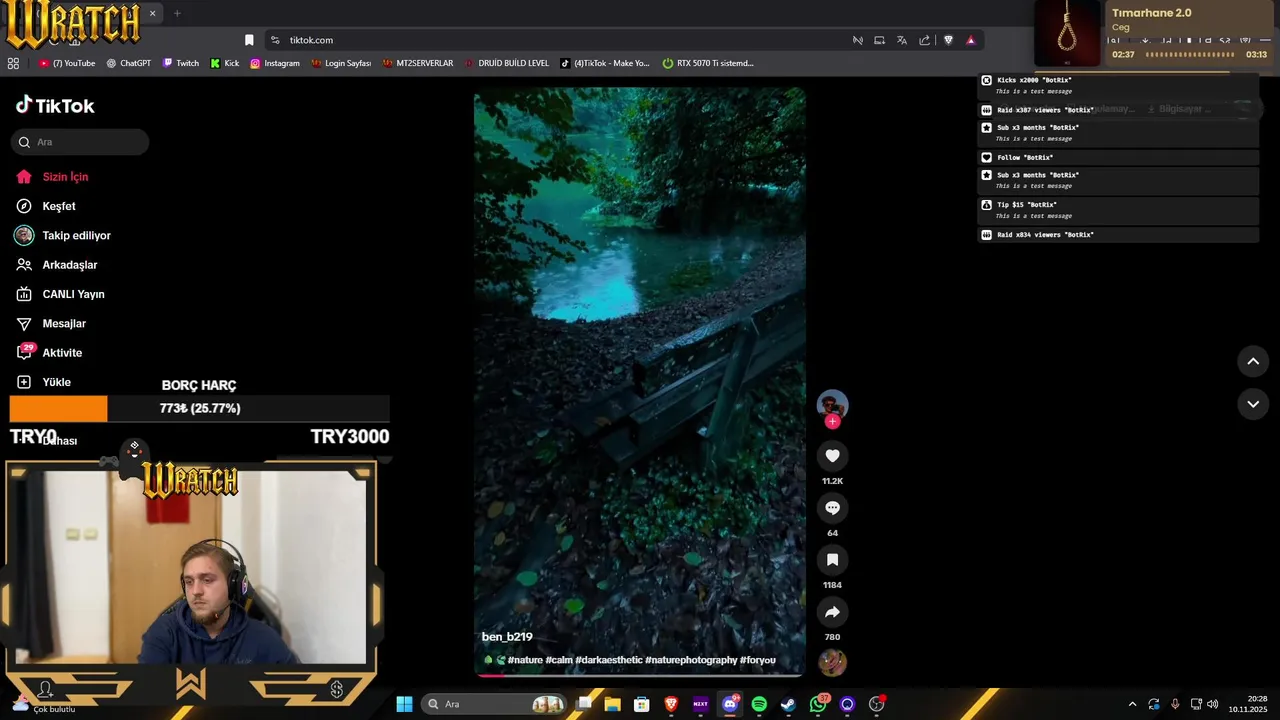This screenshot has width=1280, height=720.
Task: Open the YouTube bookmark
Action: click(x=67, y=63)
